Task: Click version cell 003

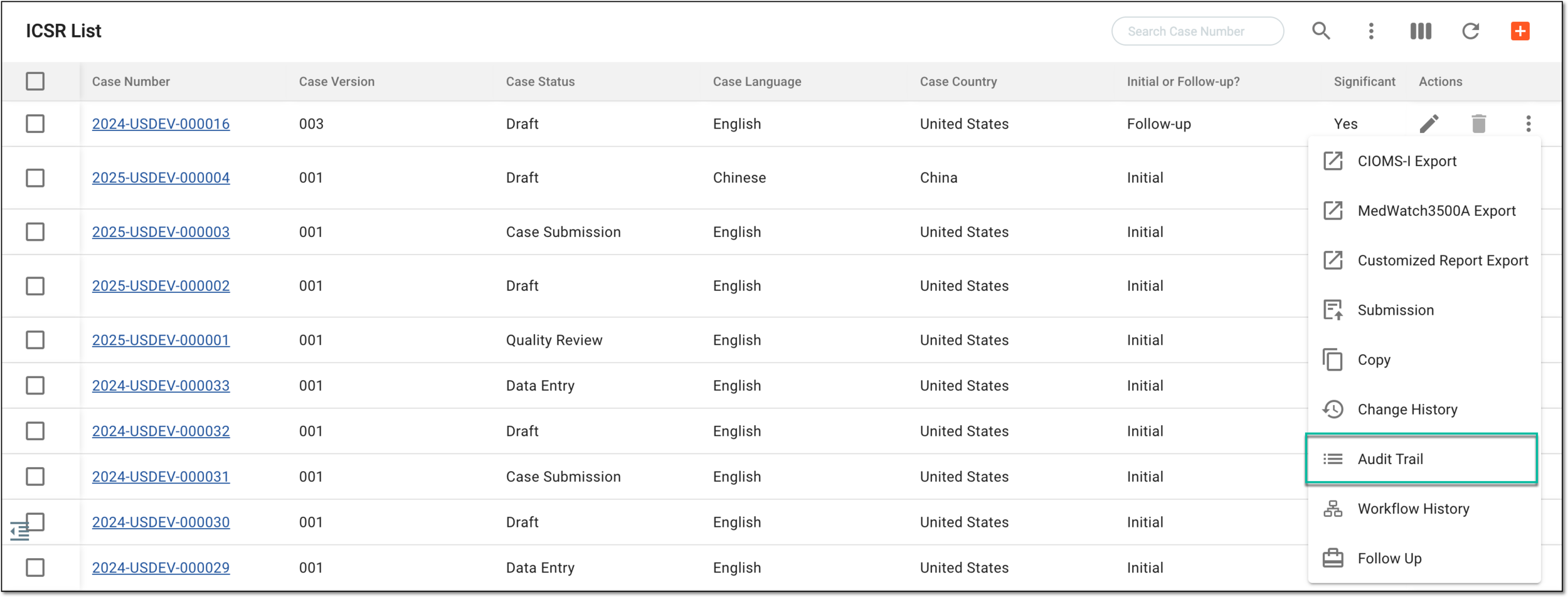Action: point(311,124)
